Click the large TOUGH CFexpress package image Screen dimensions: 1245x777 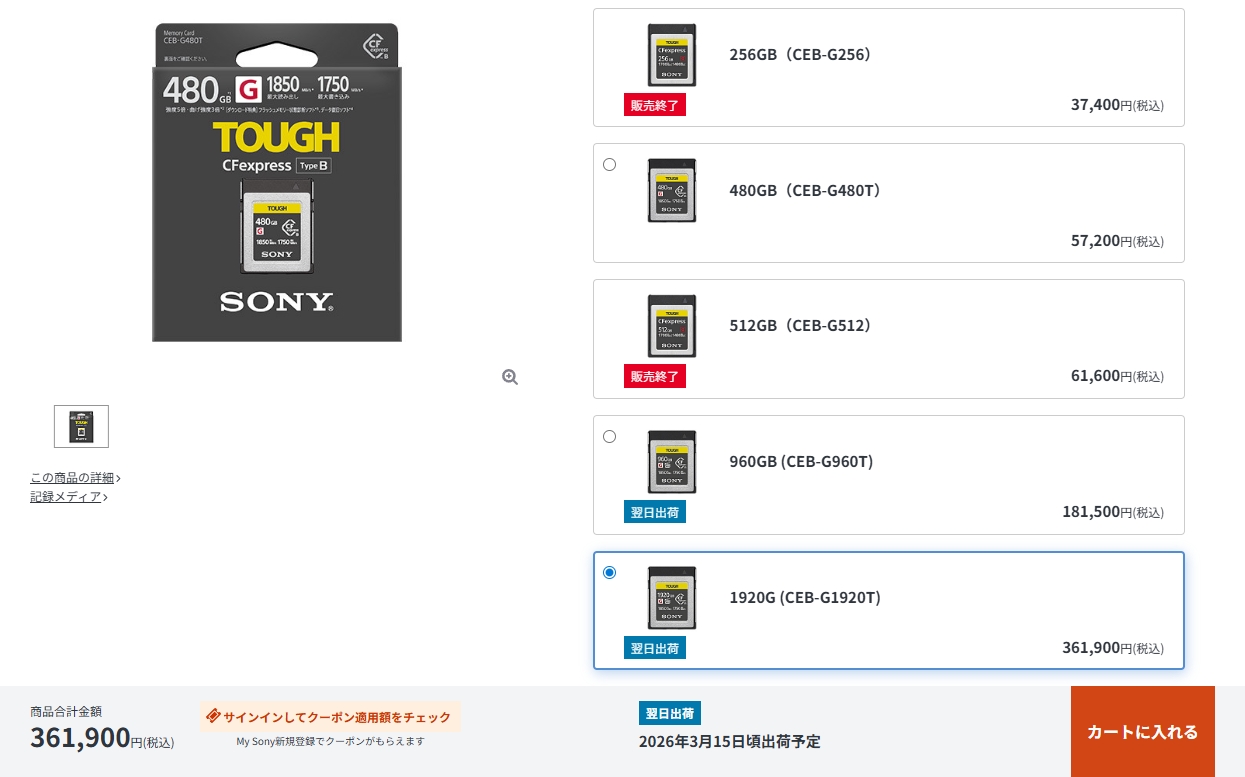(x=277, y=182)
